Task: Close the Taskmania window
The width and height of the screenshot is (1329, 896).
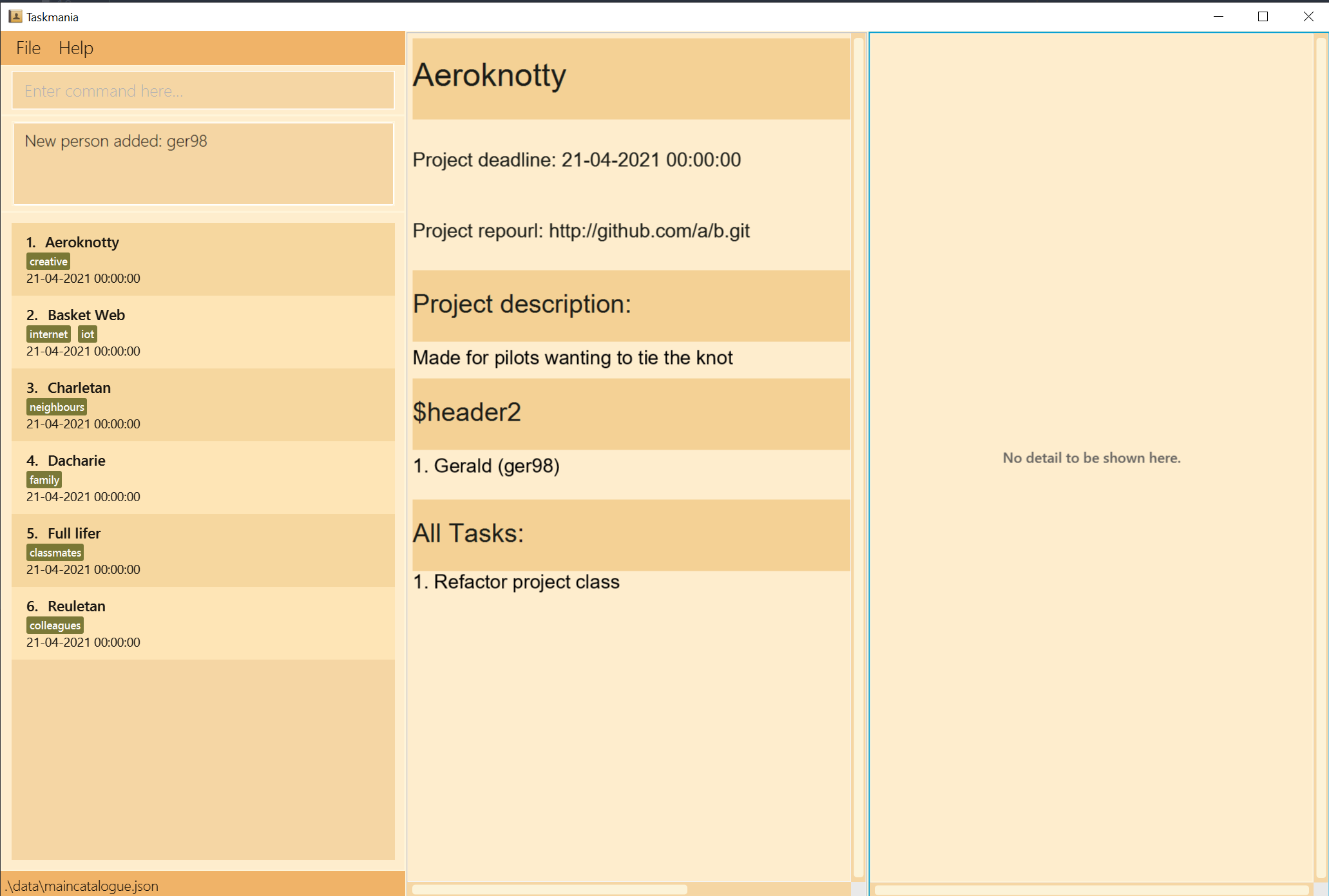Action: point(1308,17)
